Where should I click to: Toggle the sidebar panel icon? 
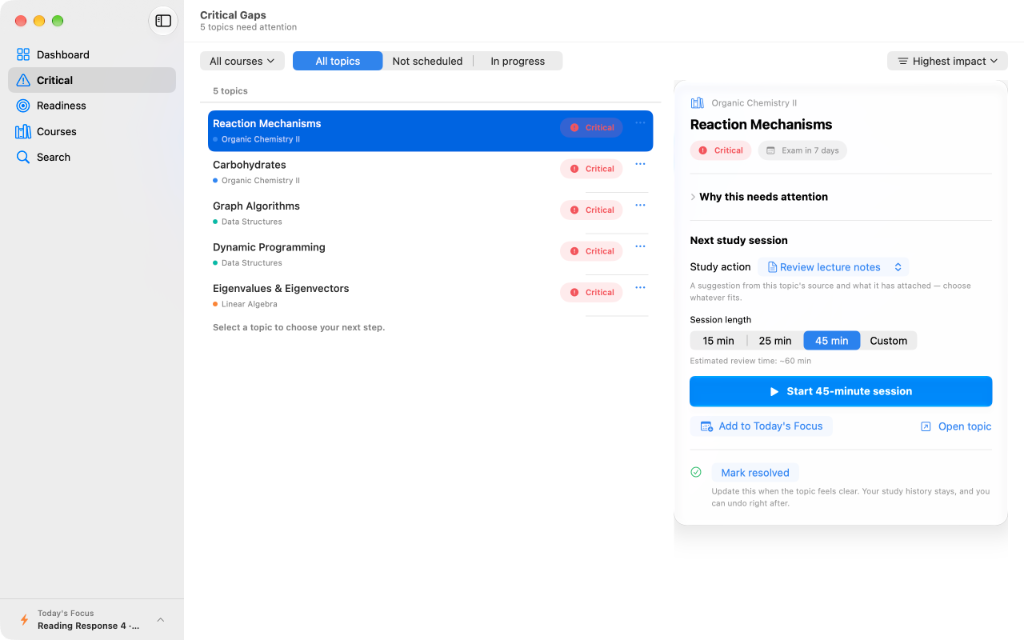click(163, 21)
